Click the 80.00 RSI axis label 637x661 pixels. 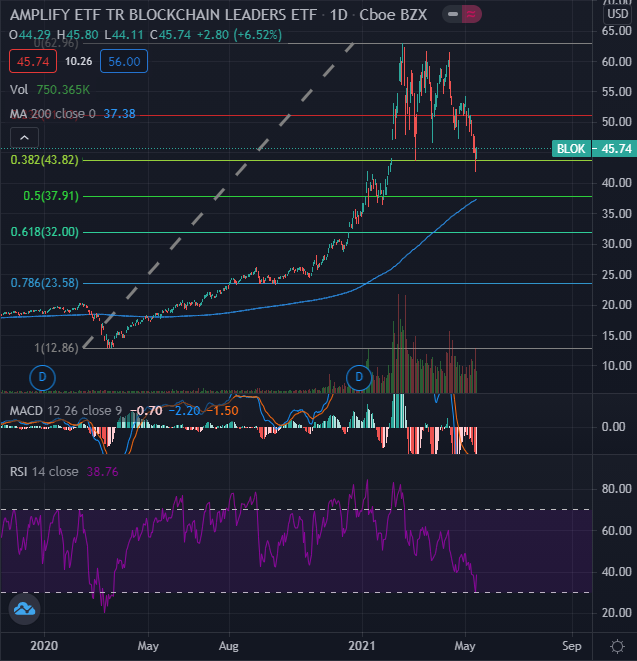(x=616, y=489)
